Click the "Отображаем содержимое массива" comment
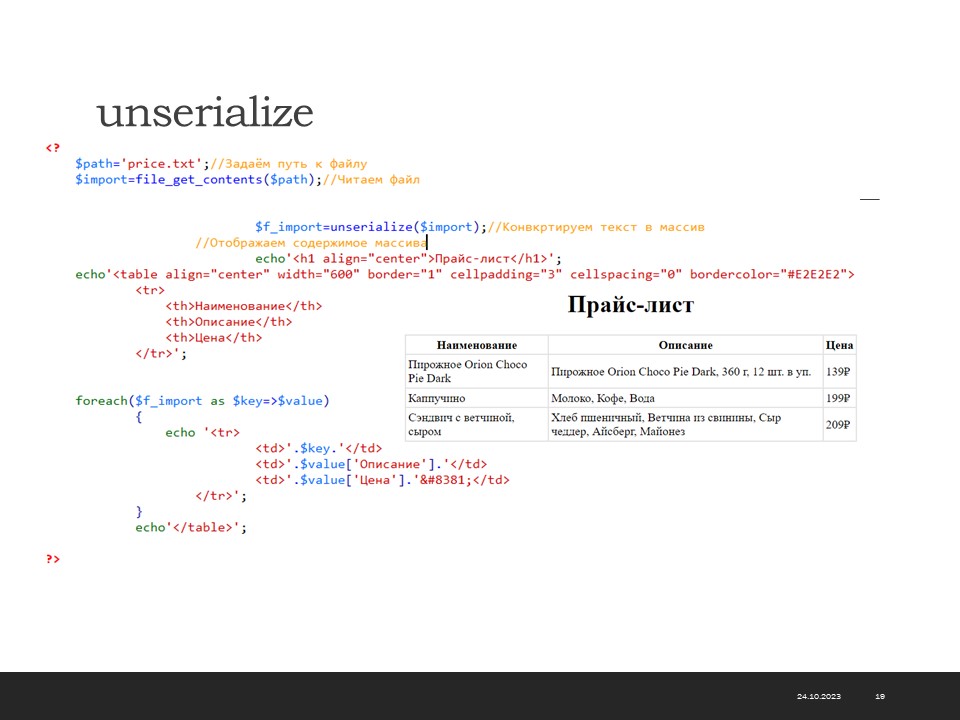The width and height of the screenshot is (960, 720). point(311,243)
